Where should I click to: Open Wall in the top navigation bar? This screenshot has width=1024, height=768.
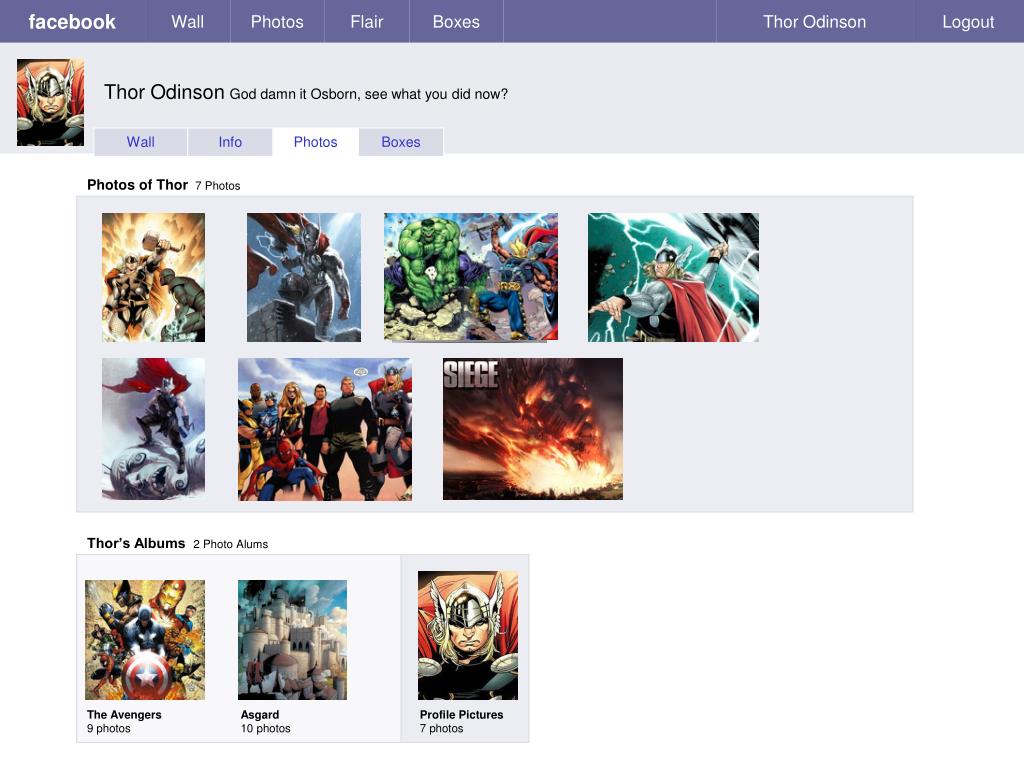click(x=187, y=22)
